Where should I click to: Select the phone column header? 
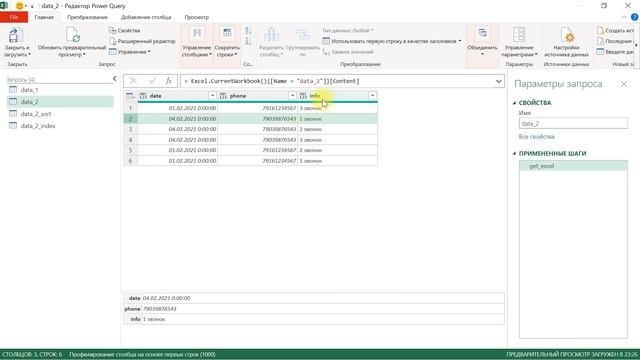(x=258, y=96)
